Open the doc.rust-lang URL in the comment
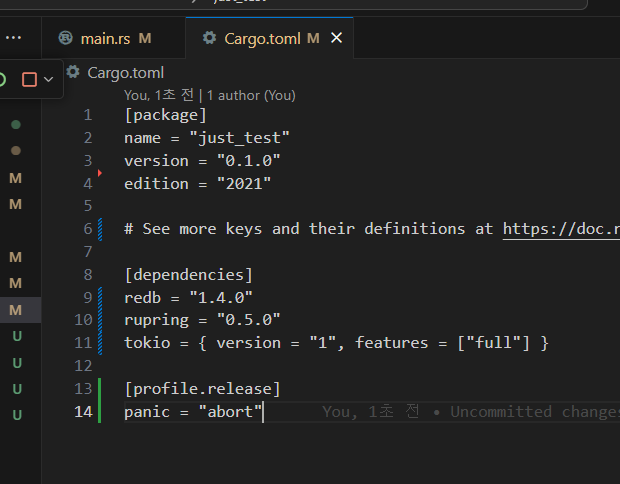The image size is (620, 484). pyautogui.click(x=560, y=229)
